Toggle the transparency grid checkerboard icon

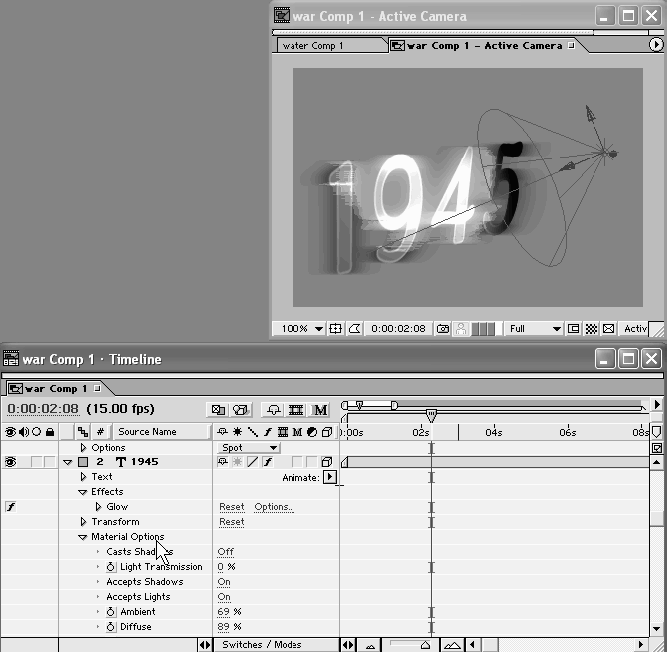click(x=591, y=328)
